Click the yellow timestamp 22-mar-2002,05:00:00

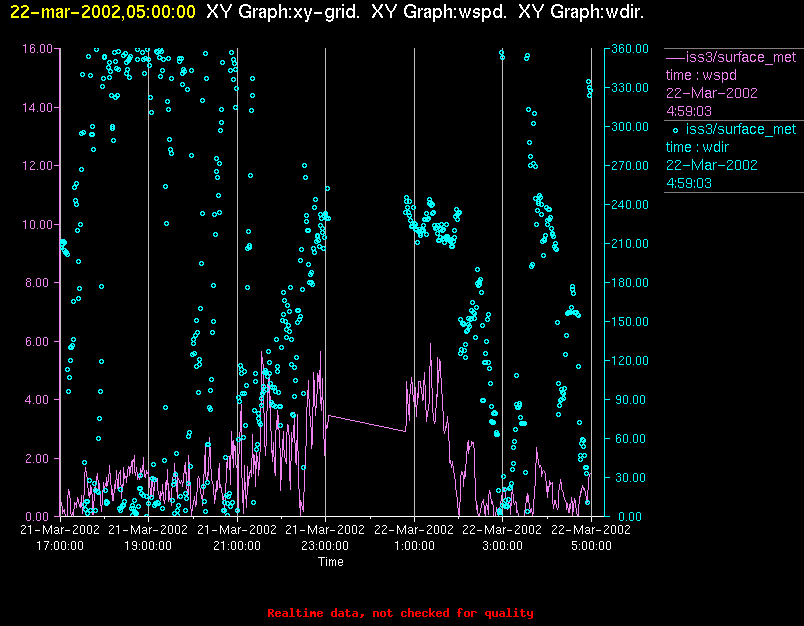coord(103,12)
